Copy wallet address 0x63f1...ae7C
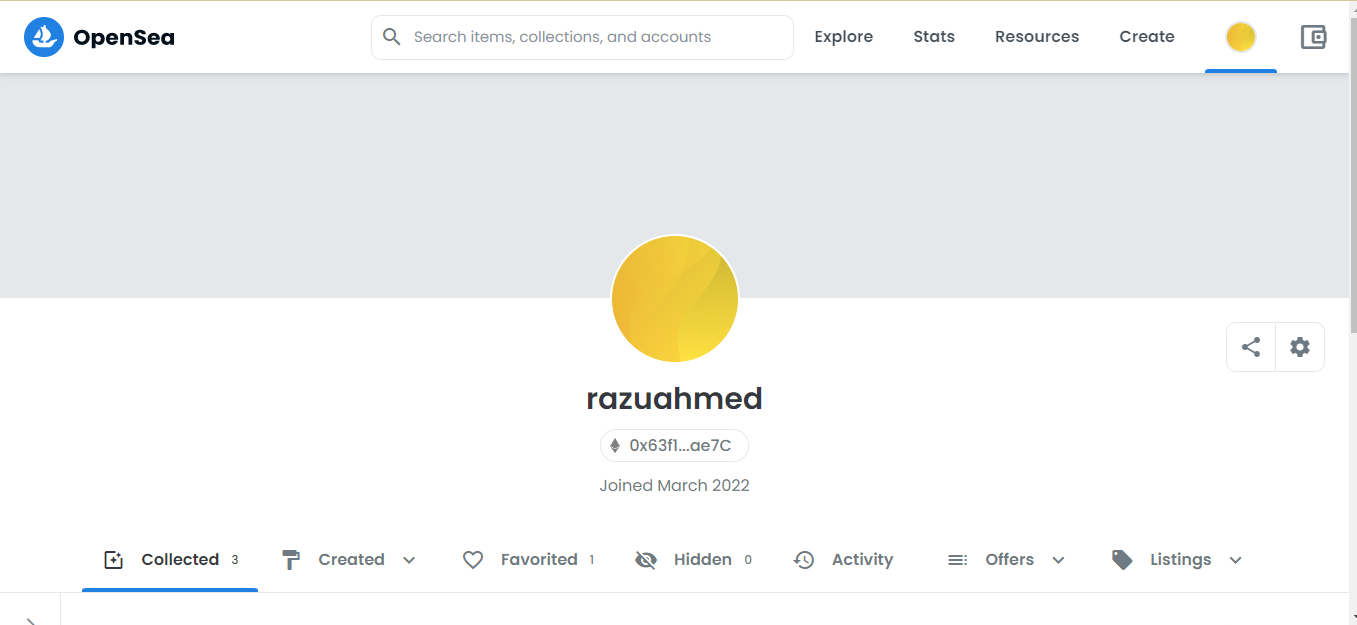 [680, 446]
